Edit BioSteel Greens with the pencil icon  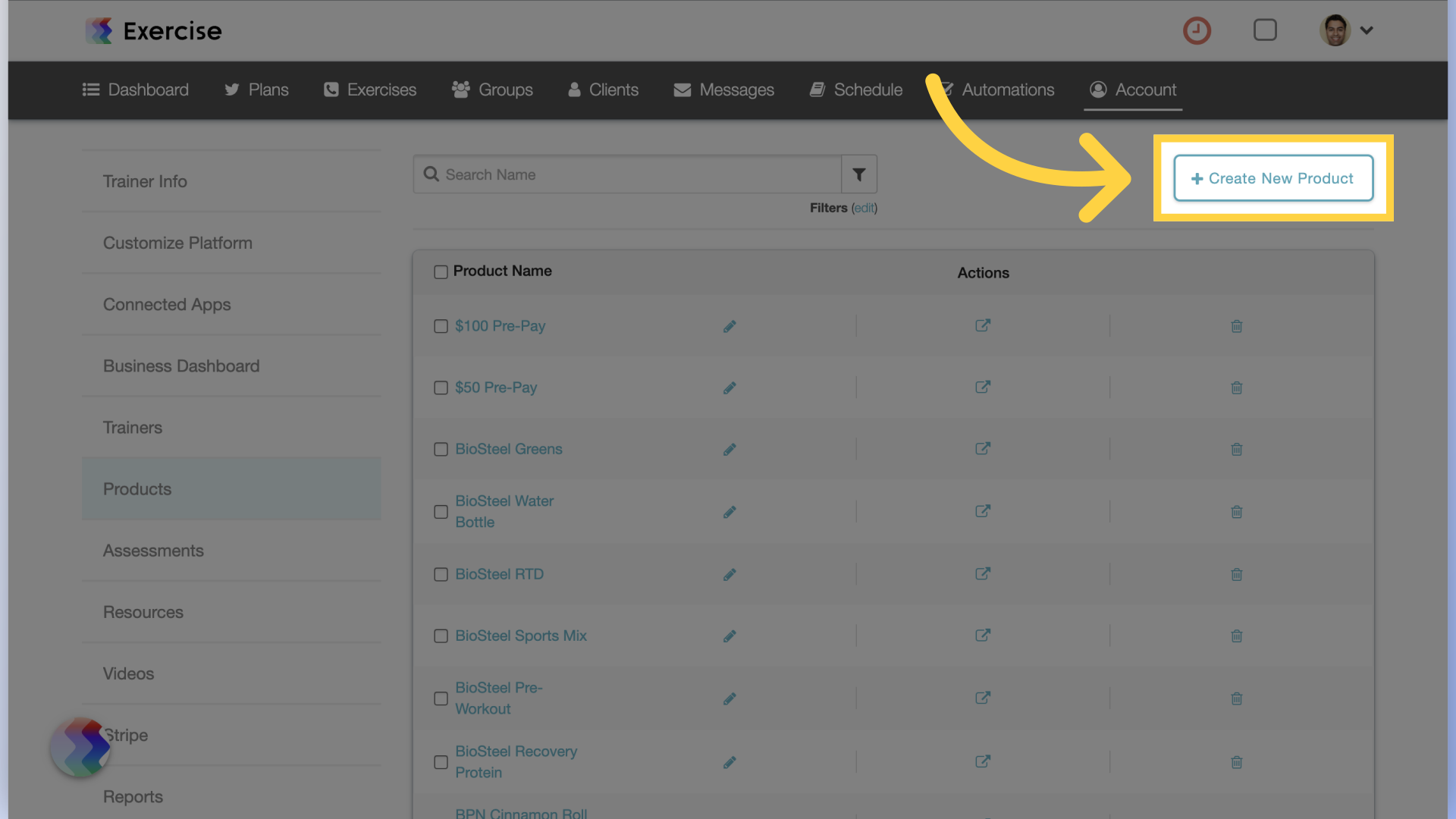[730, 449]
